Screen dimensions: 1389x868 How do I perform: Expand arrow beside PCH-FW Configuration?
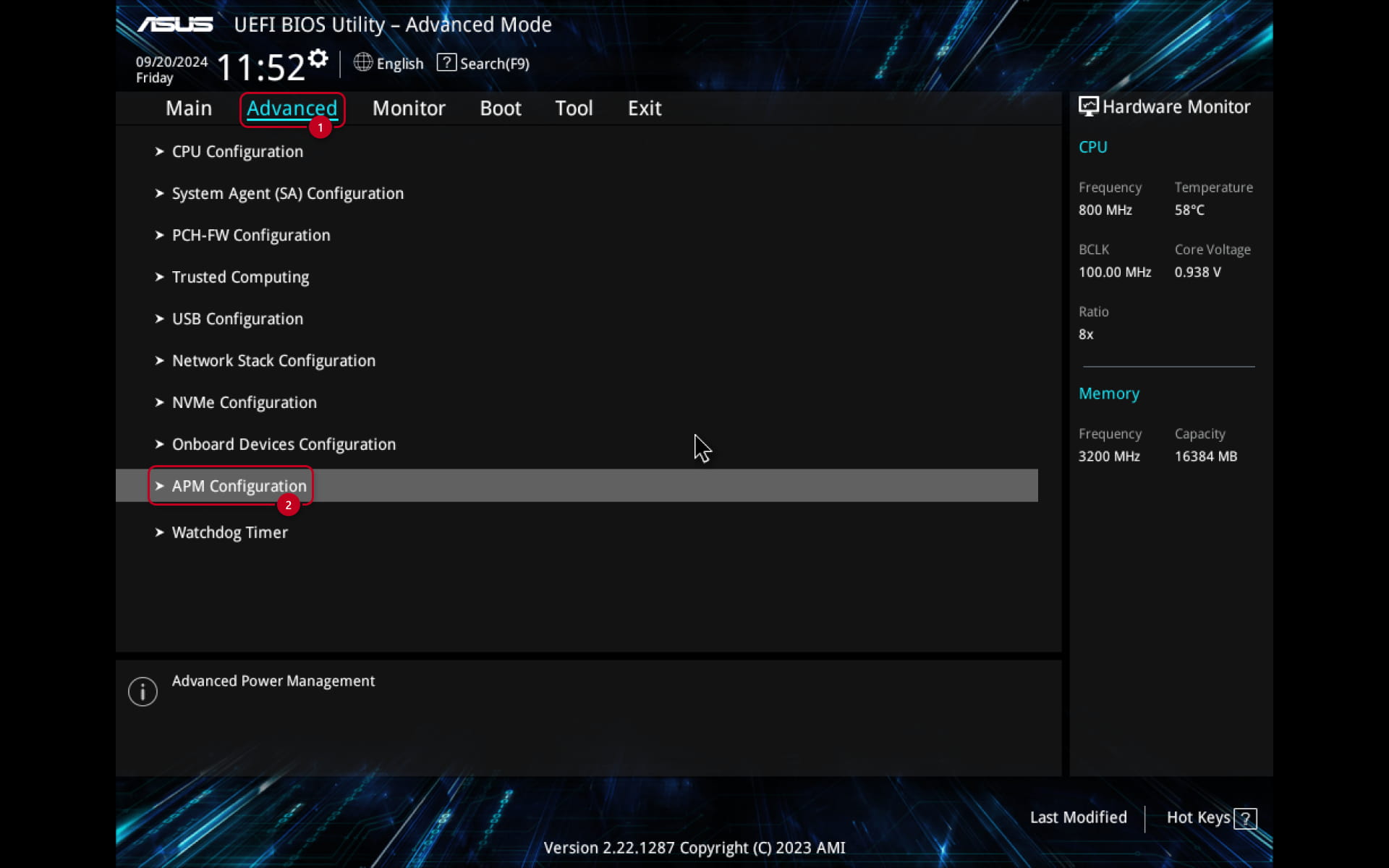point(159,235)
